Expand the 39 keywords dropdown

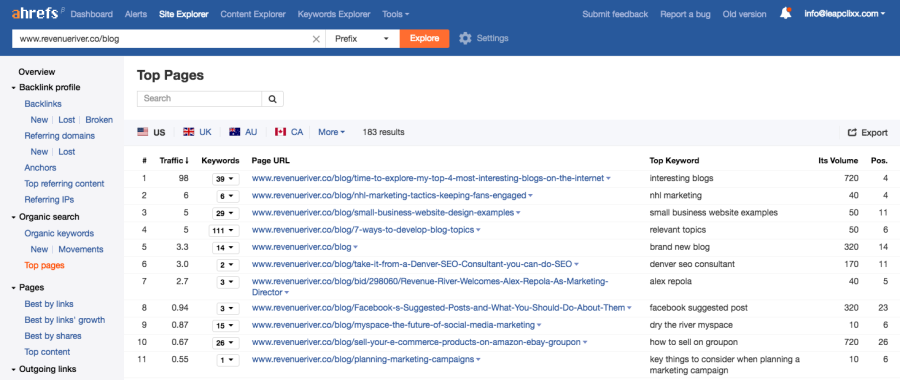225,179
